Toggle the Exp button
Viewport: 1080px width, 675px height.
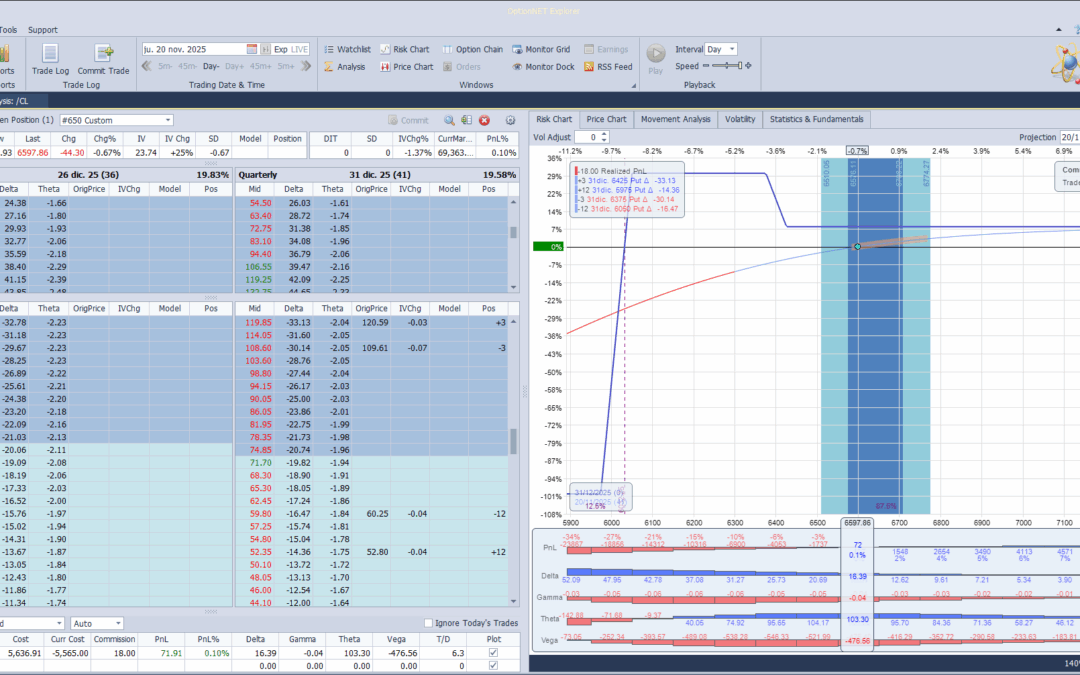pos(280,49)
